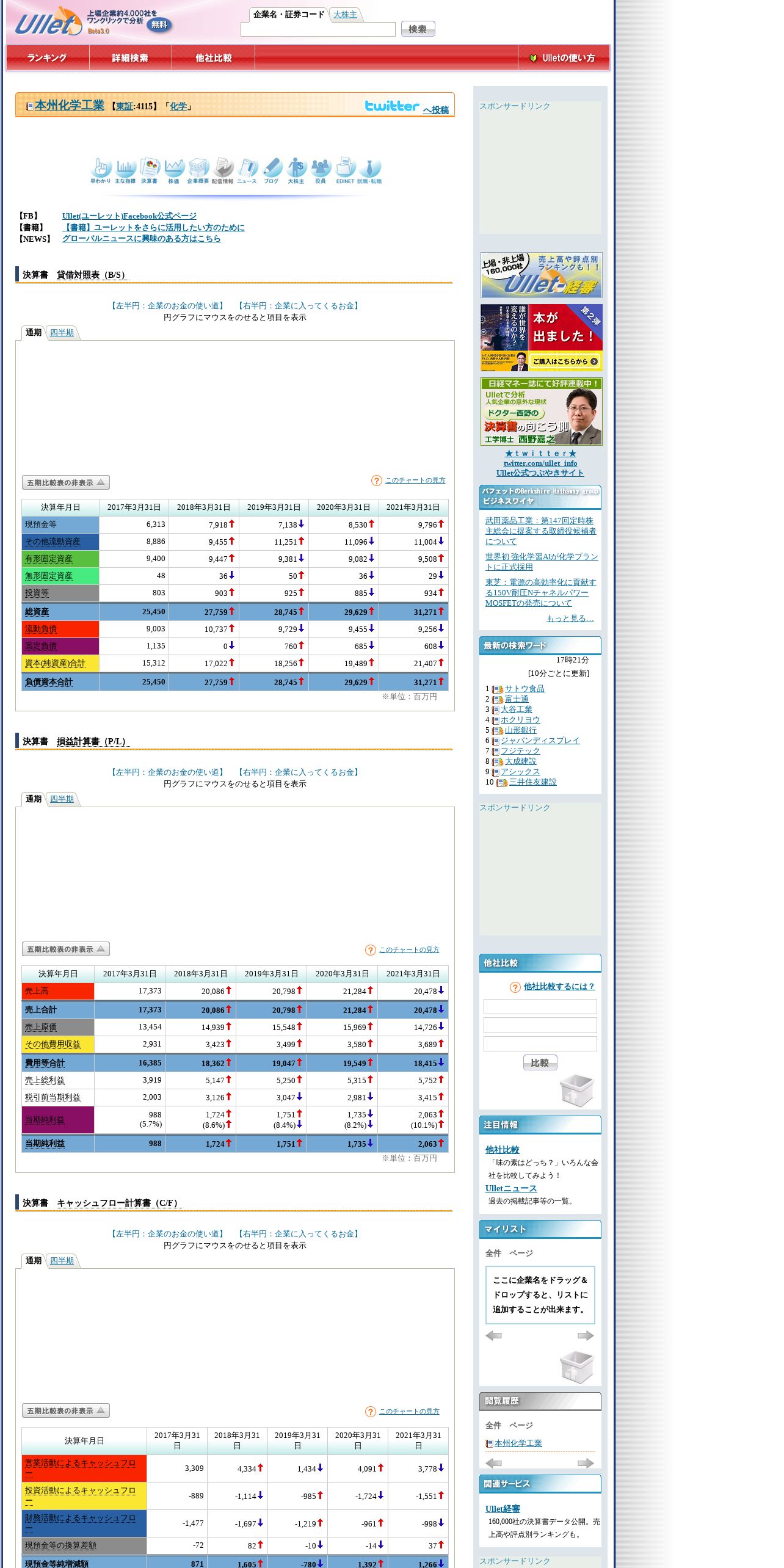The width and height of the screenshot is (784, 1568).
Task: Open the ニュース news icon
Action: [247, 171]
